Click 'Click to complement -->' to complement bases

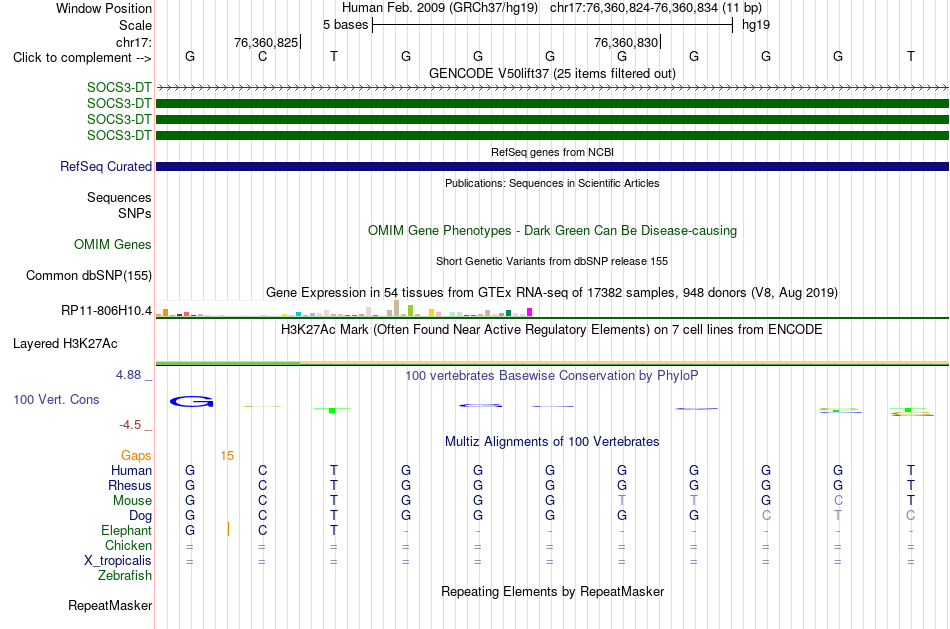(82, 58)
